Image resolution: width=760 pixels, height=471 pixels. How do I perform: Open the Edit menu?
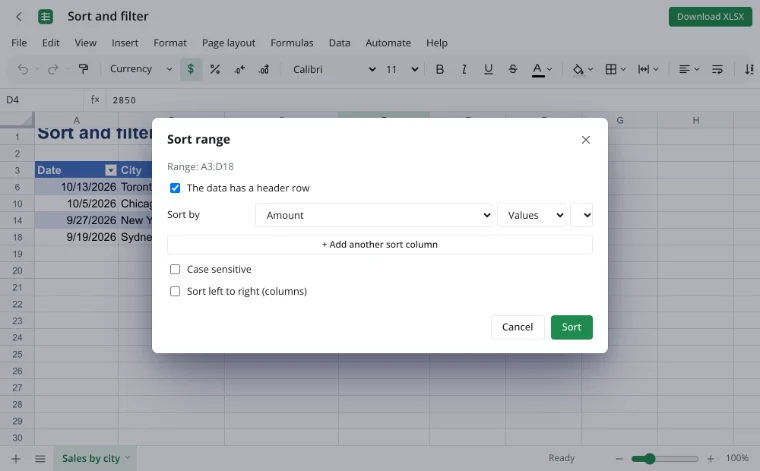50,43
